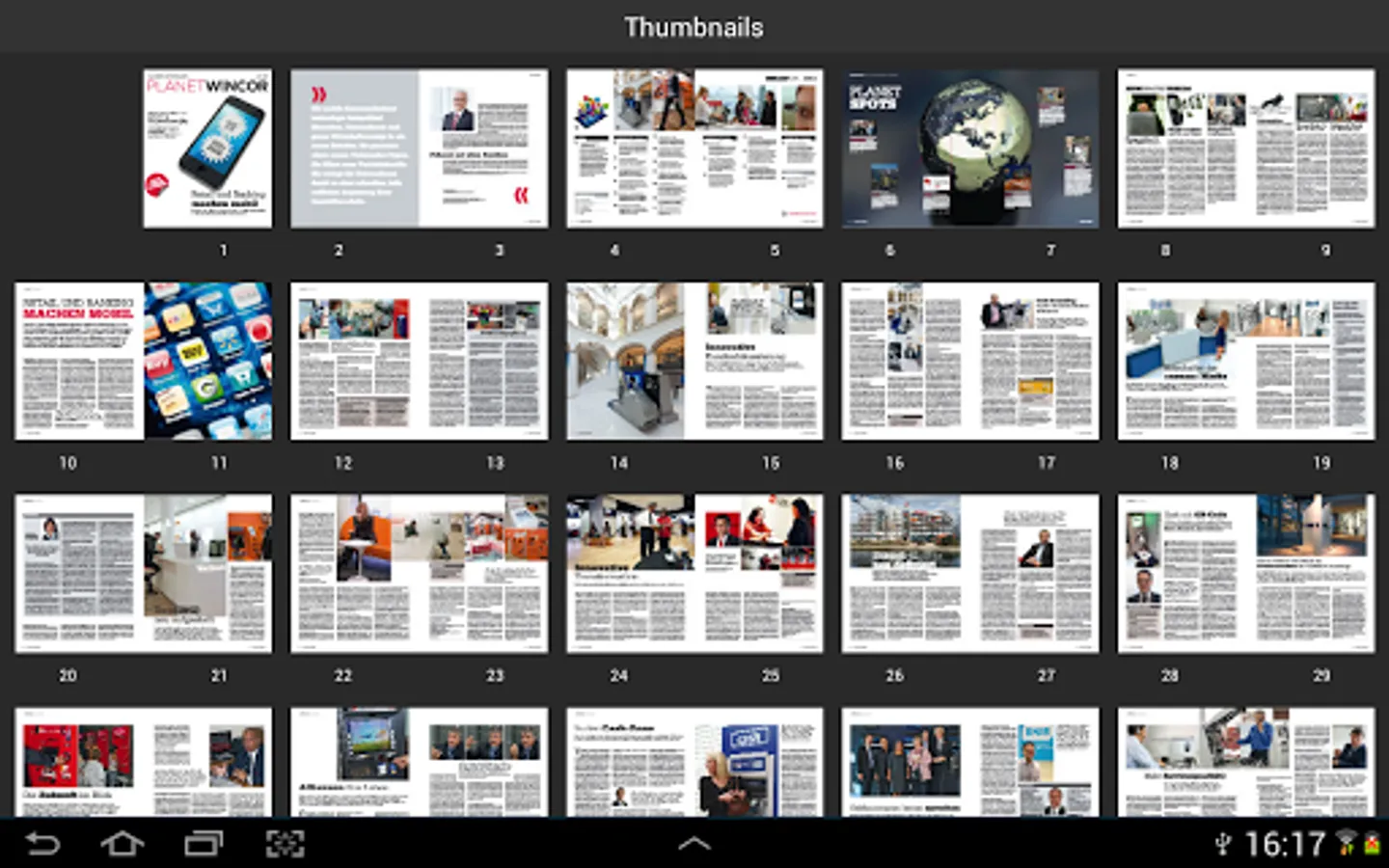Open the thumbnail for pages 18–19

[1245, 361]
